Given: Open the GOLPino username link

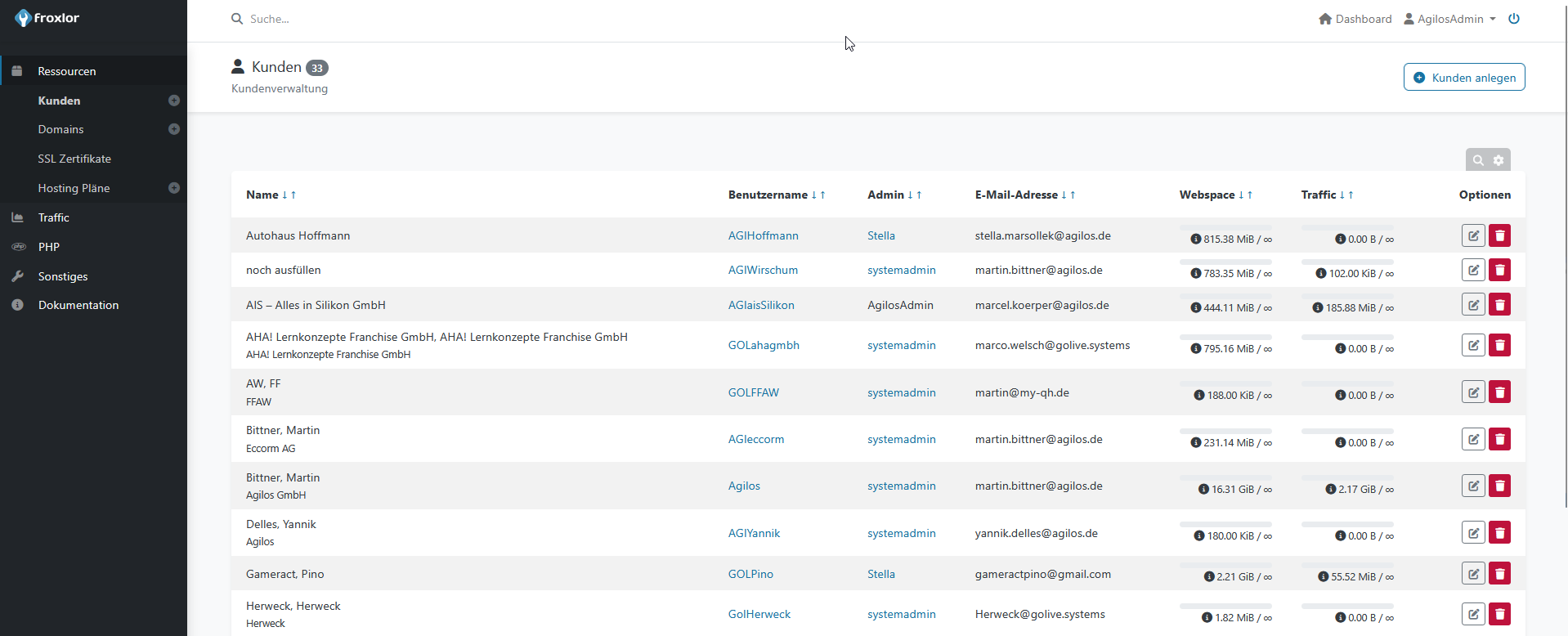Looking at the screenshot, I should pyautogui.click(x=750, y=574).
